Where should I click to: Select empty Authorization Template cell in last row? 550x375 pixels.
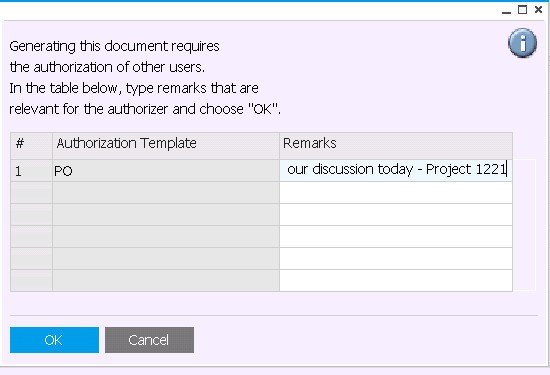(x=166, y=281)
